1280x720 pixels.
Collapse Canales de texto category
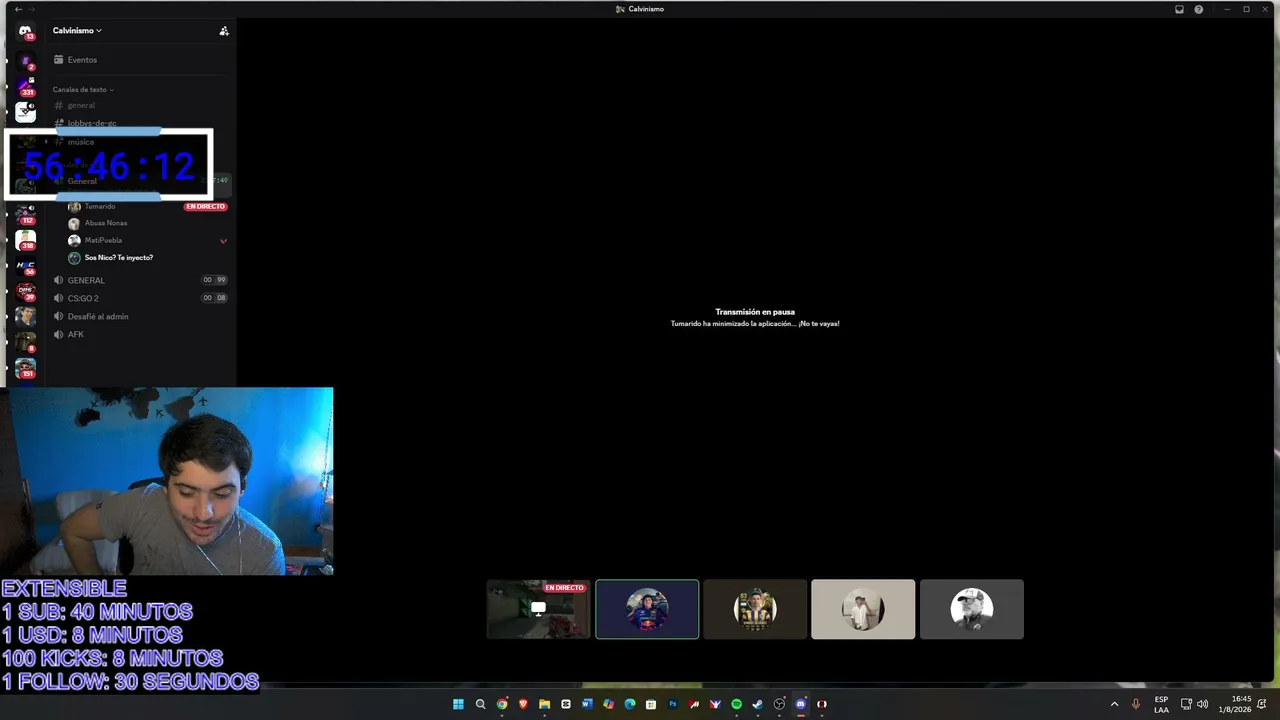click(x=83, y=90)
